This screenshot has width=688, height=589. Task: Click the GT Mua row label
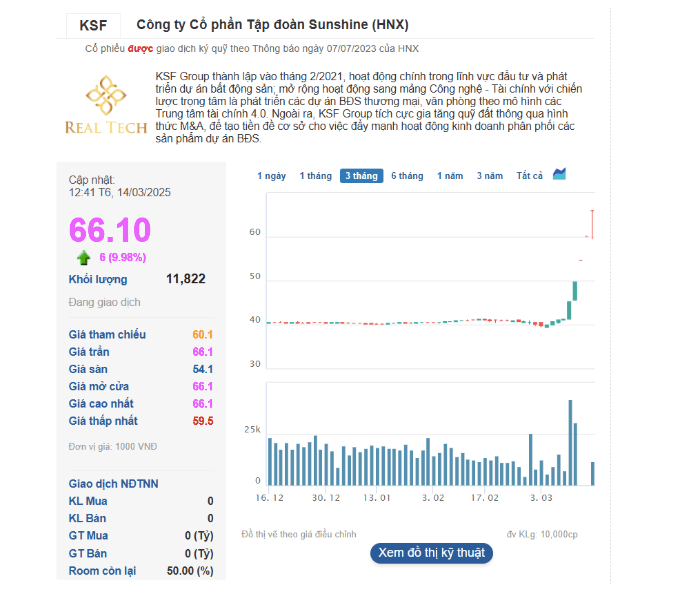coord(88,536)
